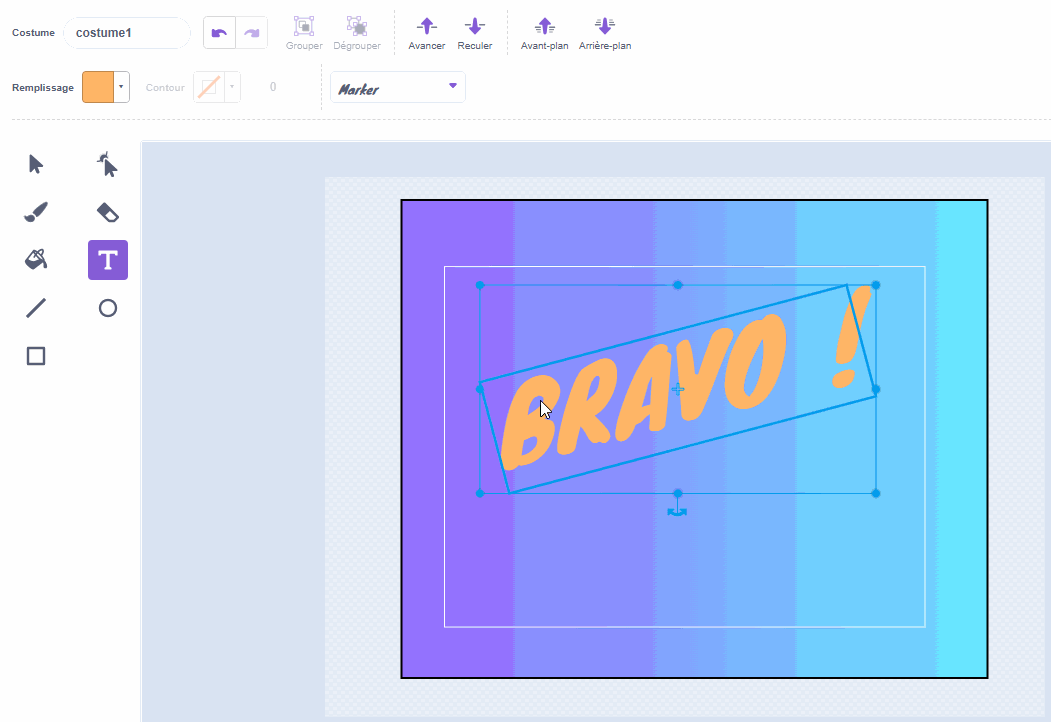Select the Fill bucket tool
The width and height of the screenshot is (1051, 722).
[x=36, y=260]
